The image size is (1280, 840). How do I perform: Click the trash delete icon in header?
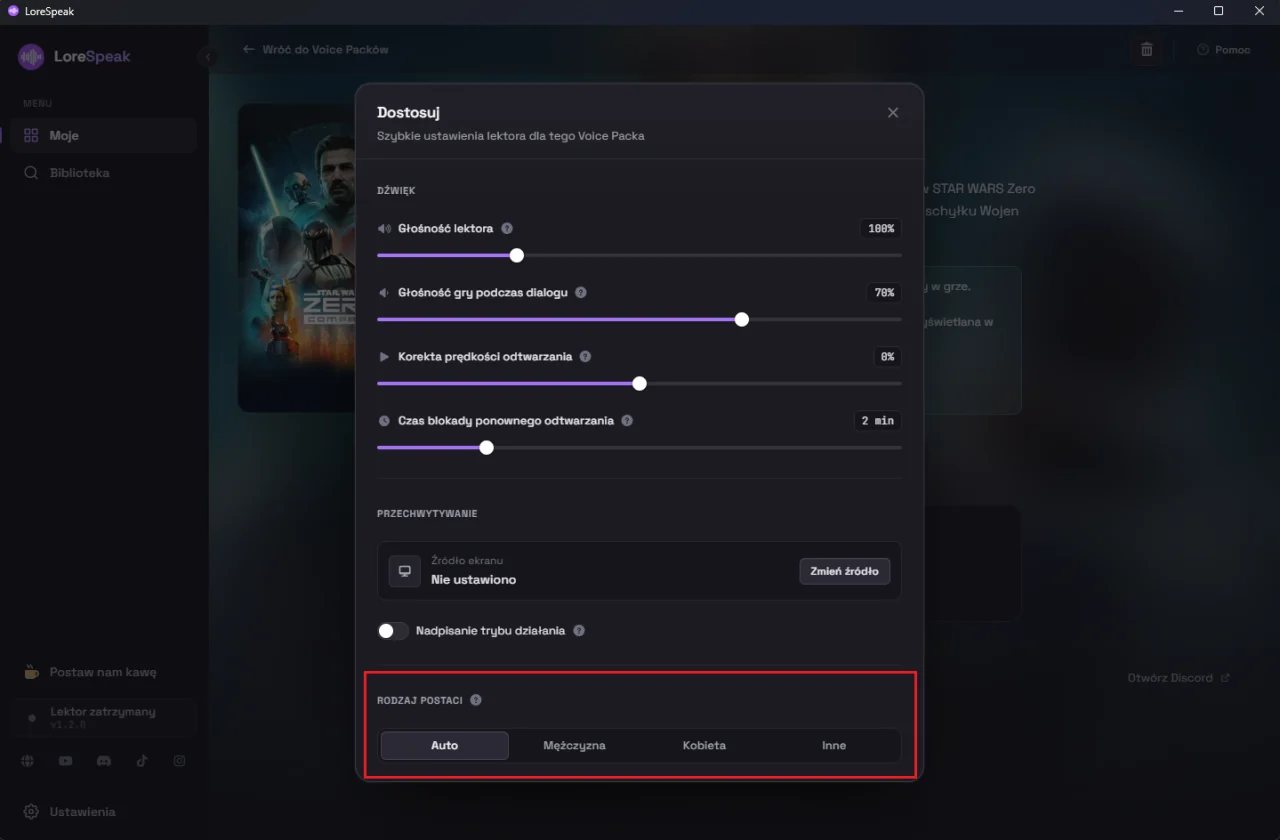pyautogui.click(x=1147, y=49)
